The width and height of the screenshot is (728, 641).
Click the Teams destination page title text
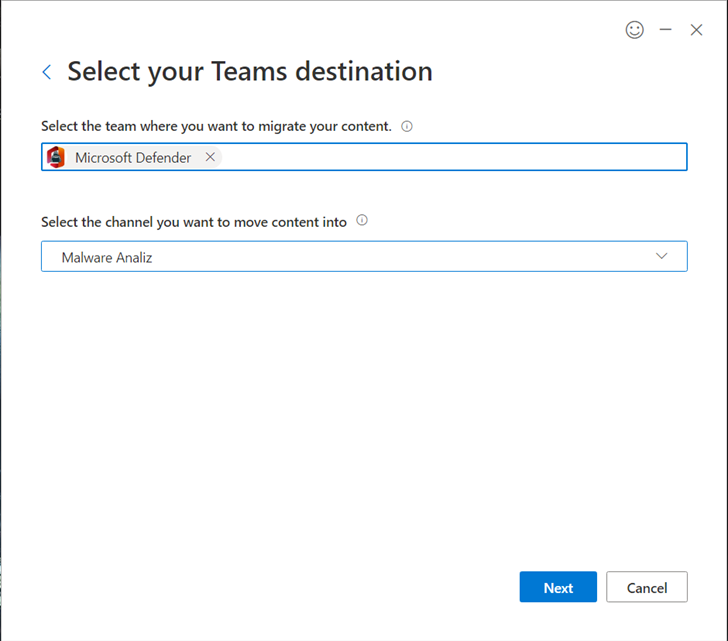tap(250, 71)
